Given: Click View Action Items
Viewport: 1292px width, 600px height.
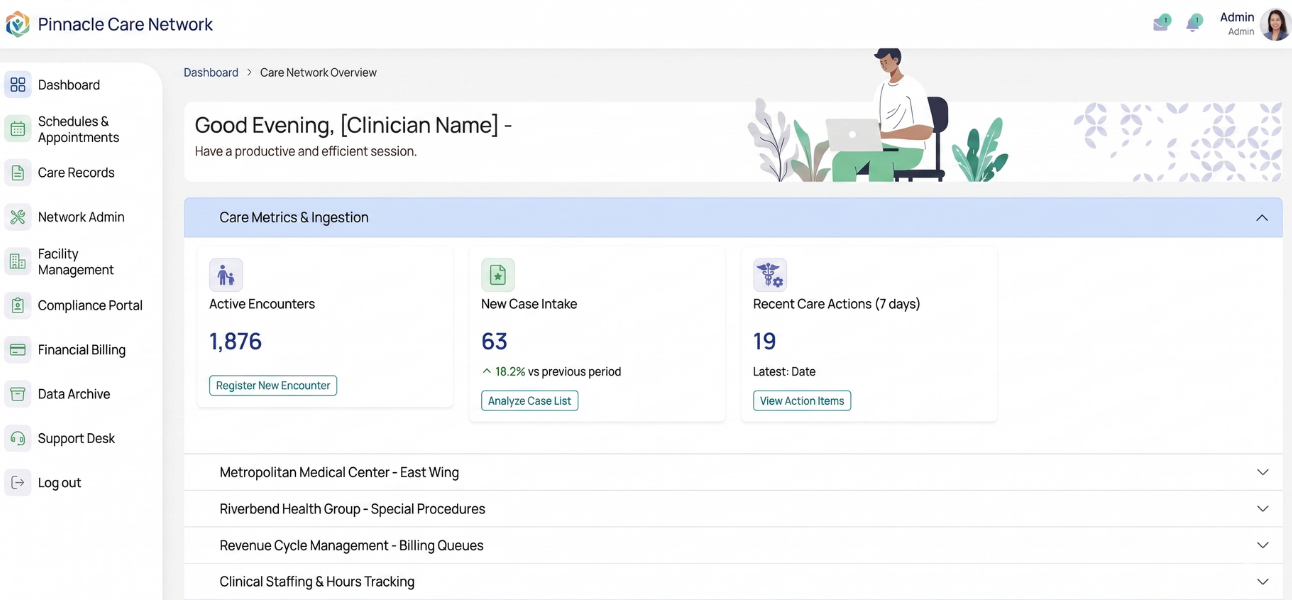Looking at the screenshot, I should (802, 400).
